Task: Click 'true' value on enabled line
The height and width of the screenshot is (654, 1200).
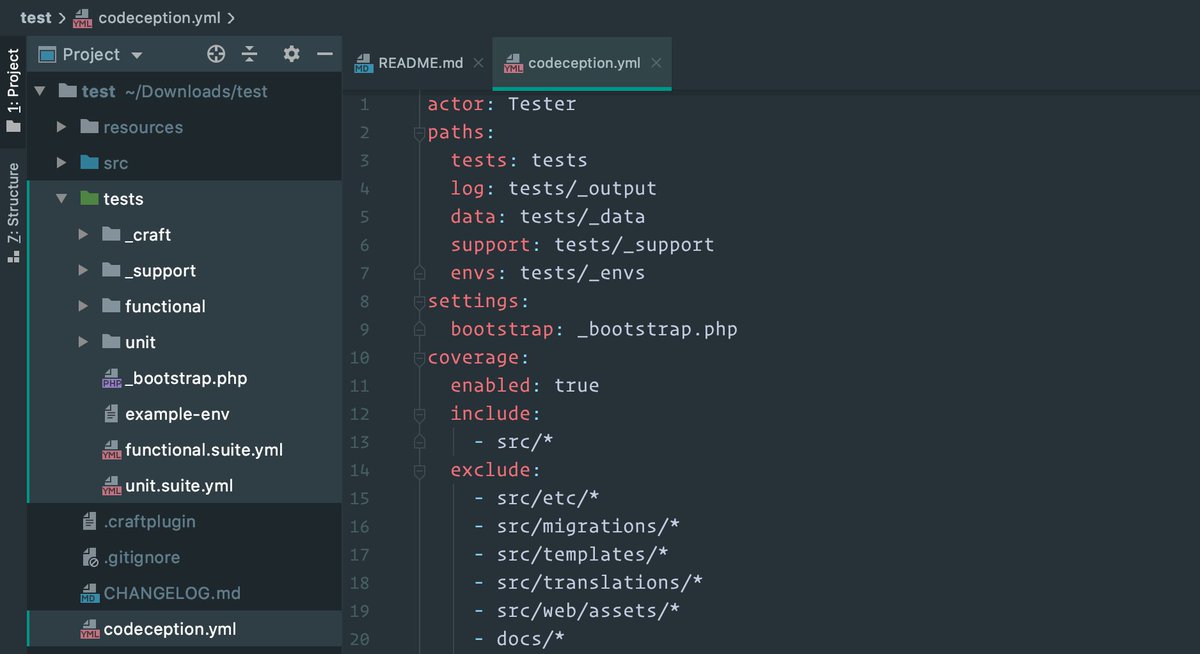Action: point(577,385)
